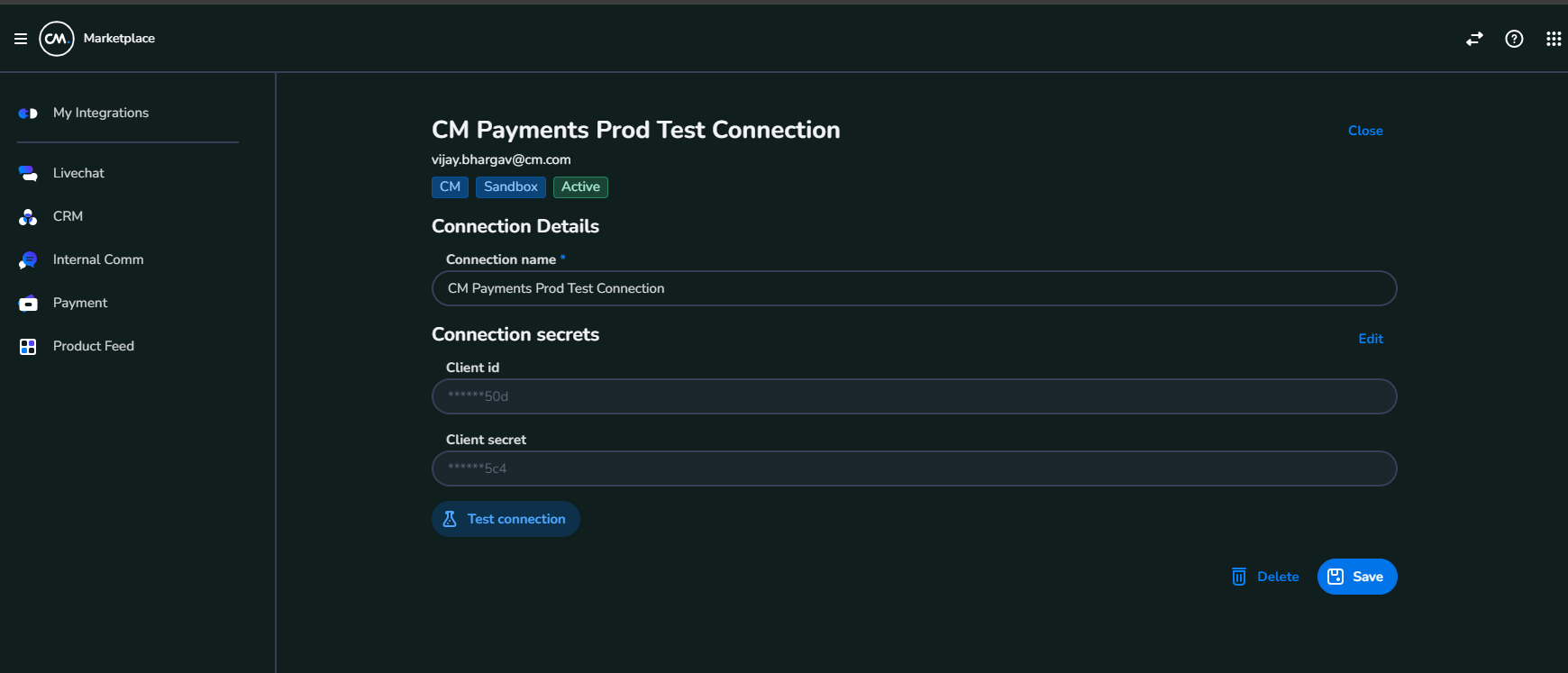The height and width of the screenshot is (673, 1568).
Task: Click the Marketplace title text
Action: pos(119,39)
